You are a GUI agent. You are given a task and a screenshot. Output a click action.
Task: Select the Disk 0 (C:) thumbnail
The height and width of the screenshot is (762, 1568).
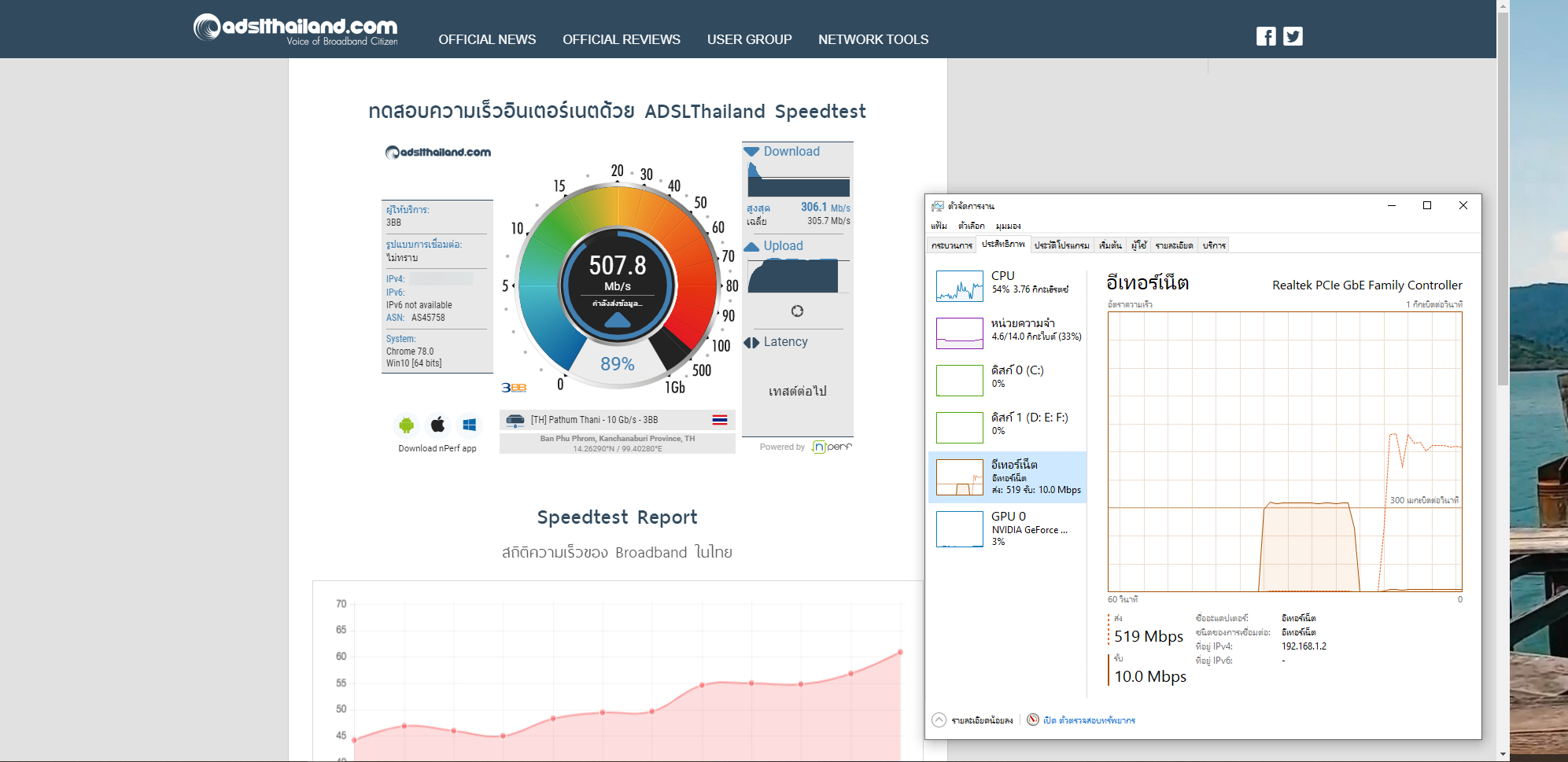coord(959,381)
